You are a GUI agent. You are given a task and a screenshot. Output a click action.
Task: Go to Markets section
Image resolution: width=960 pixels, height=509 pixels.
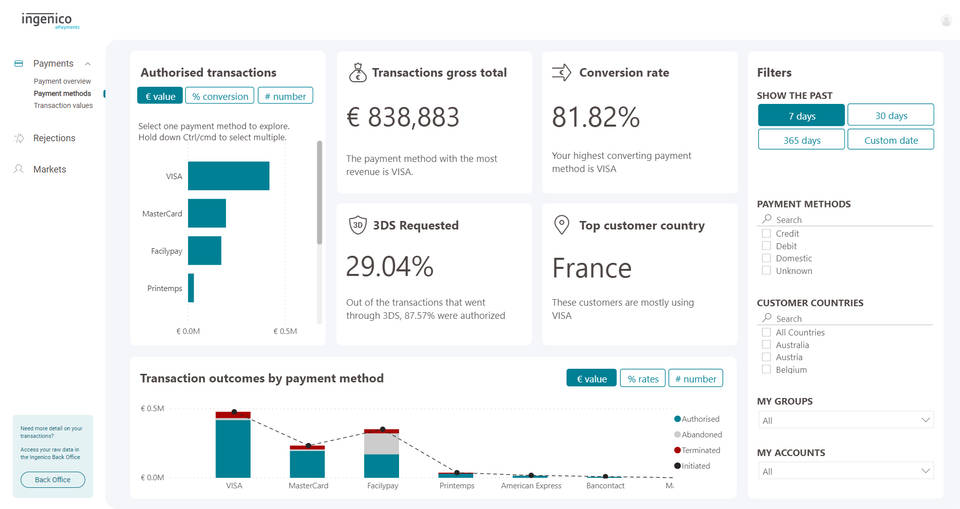(50, 169)
